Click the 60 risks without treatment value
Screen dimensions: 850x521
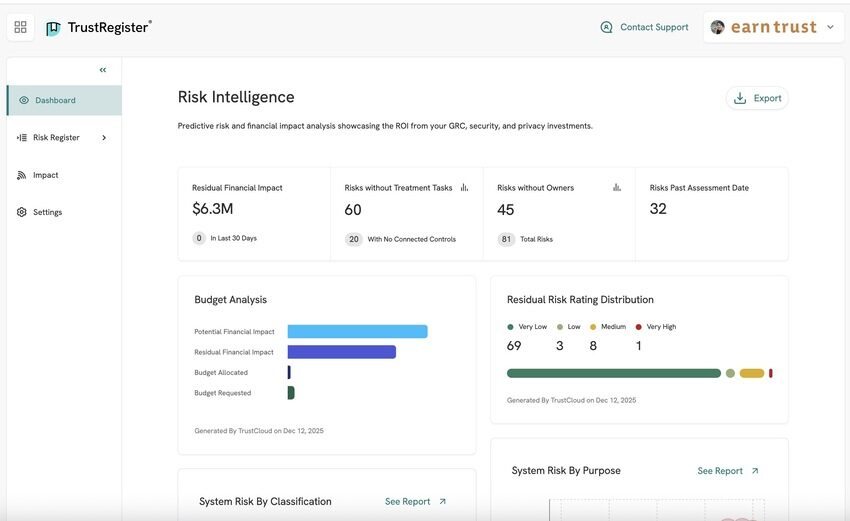[x=353, y=209]
